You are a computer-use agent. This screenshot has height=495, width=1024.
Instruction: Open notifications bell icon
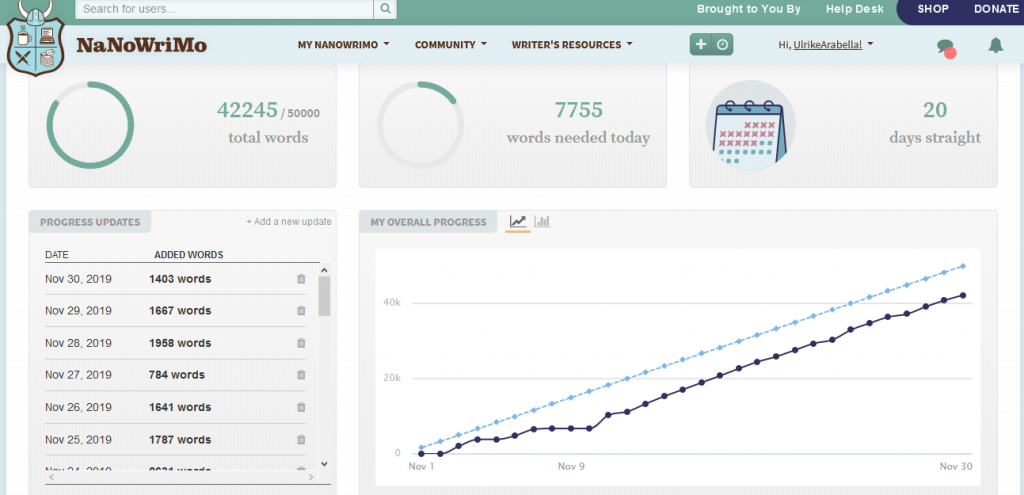[x=995, y=45]
